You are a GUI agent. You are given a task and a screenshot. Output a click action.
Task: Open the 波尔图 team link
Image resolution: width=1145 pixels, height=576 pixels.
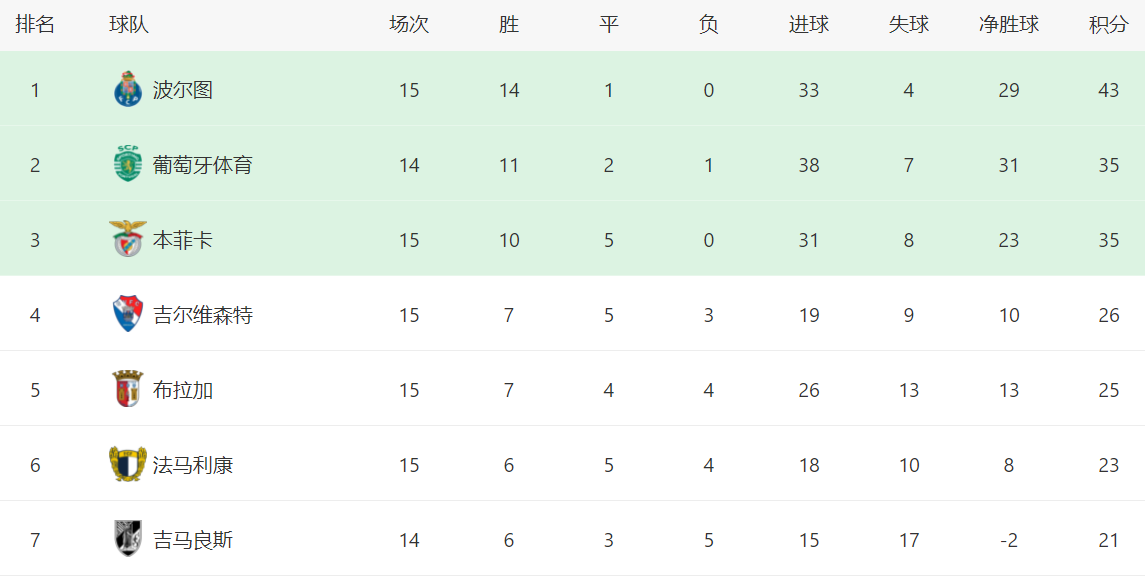click(183, 90)
